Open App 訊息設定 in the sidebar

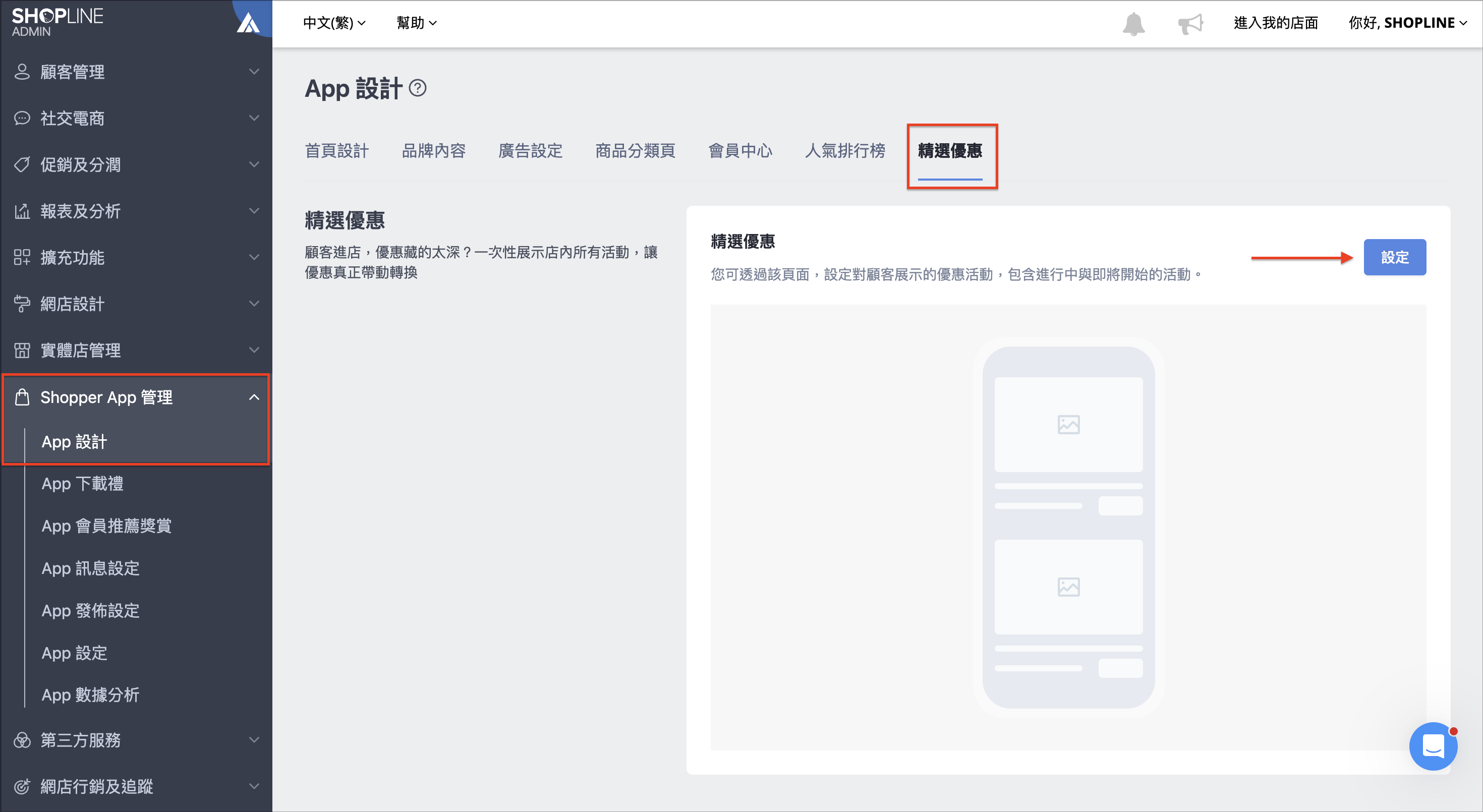[x=90, y=568]
